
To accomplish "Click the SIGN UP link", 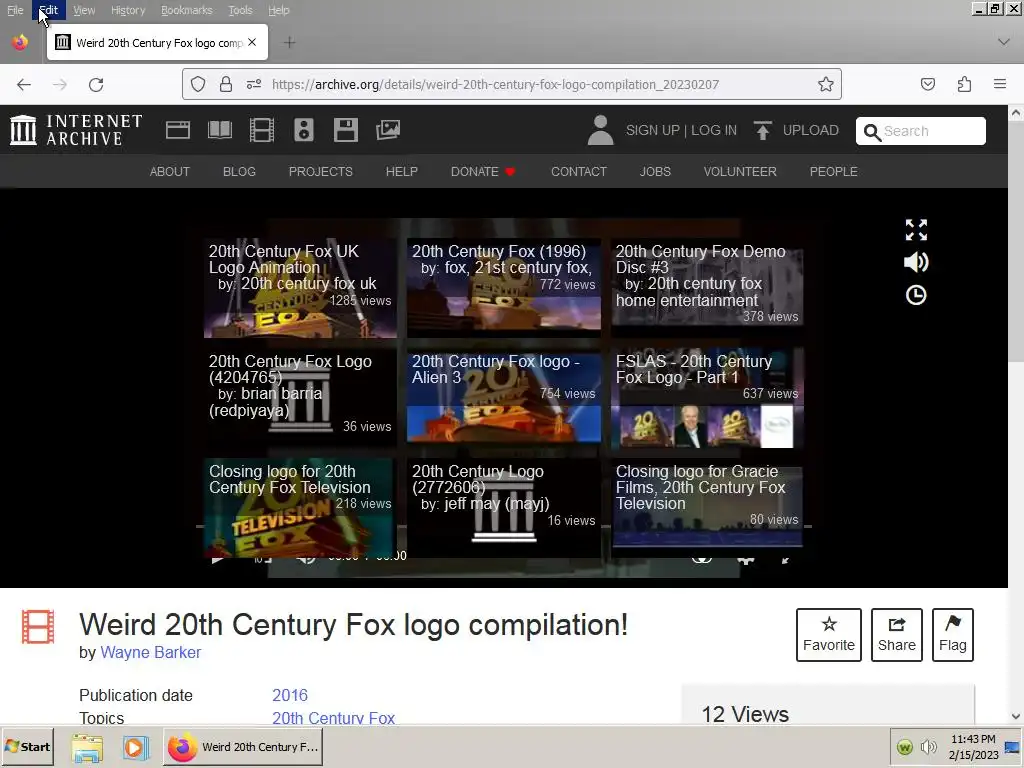I will (x=652, y=130).
